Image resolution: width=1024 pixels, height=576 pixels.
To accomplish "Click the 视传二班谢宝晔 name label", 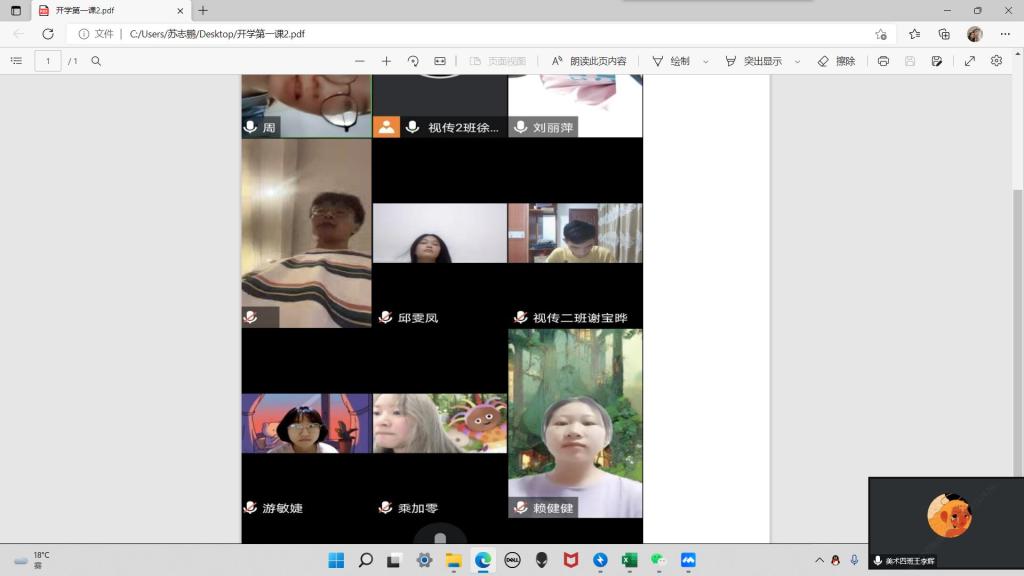I will [579, 317].
